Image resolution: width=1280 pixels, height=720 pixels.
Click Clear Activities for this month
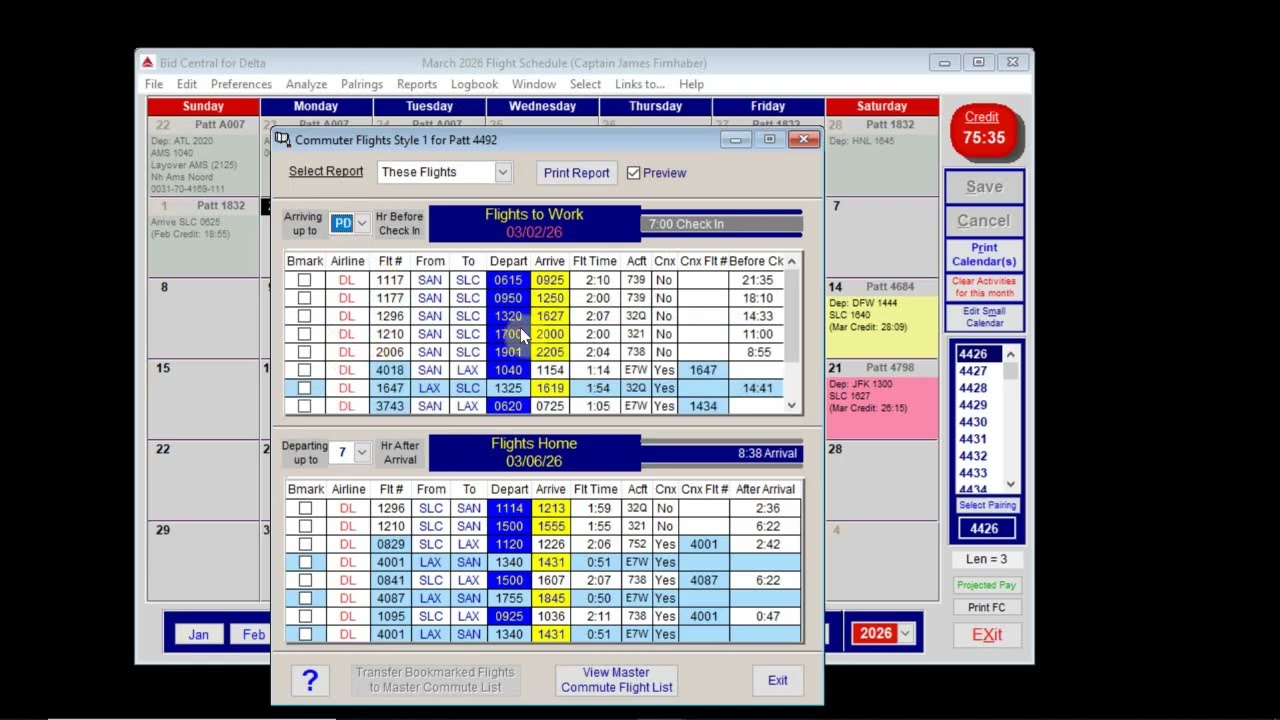984,287
